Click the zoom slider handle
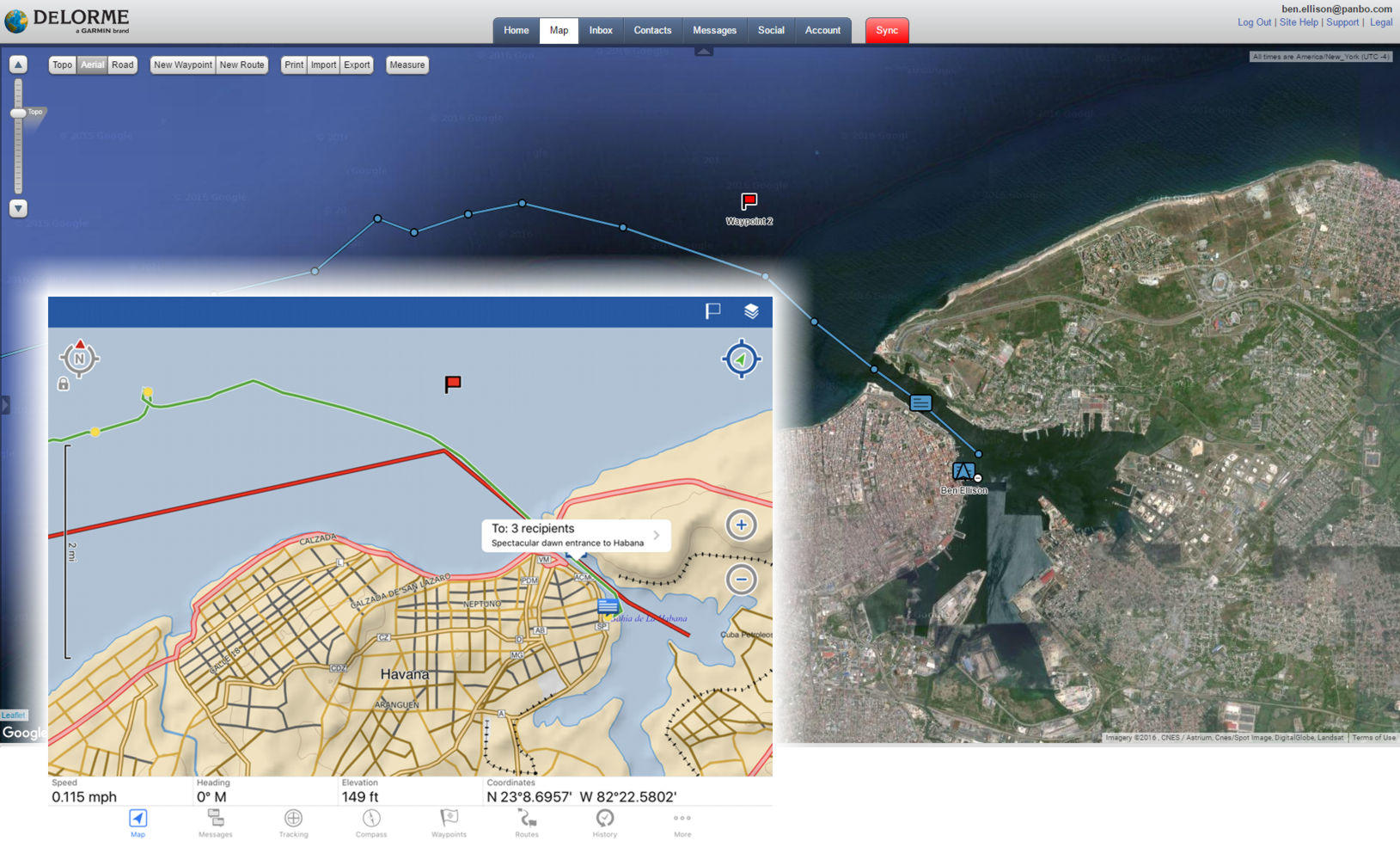This screenshot has width=1400, height=841. (18, 113)
